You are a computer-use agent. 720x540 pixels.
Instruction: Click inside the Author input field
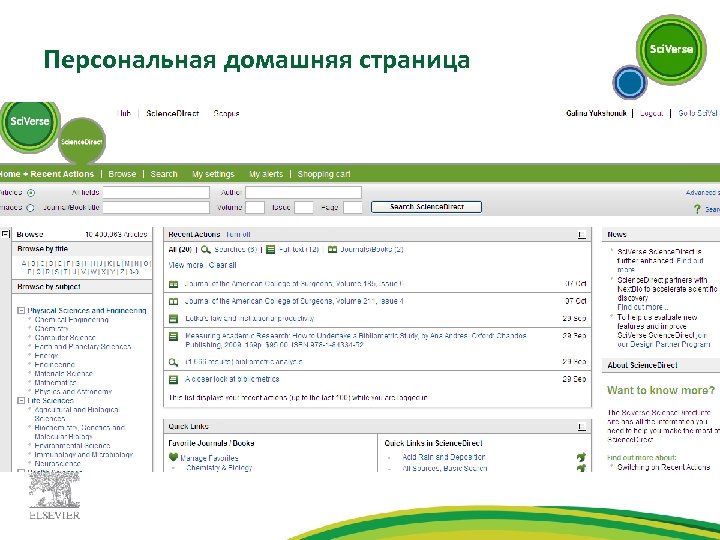[304, 192]
